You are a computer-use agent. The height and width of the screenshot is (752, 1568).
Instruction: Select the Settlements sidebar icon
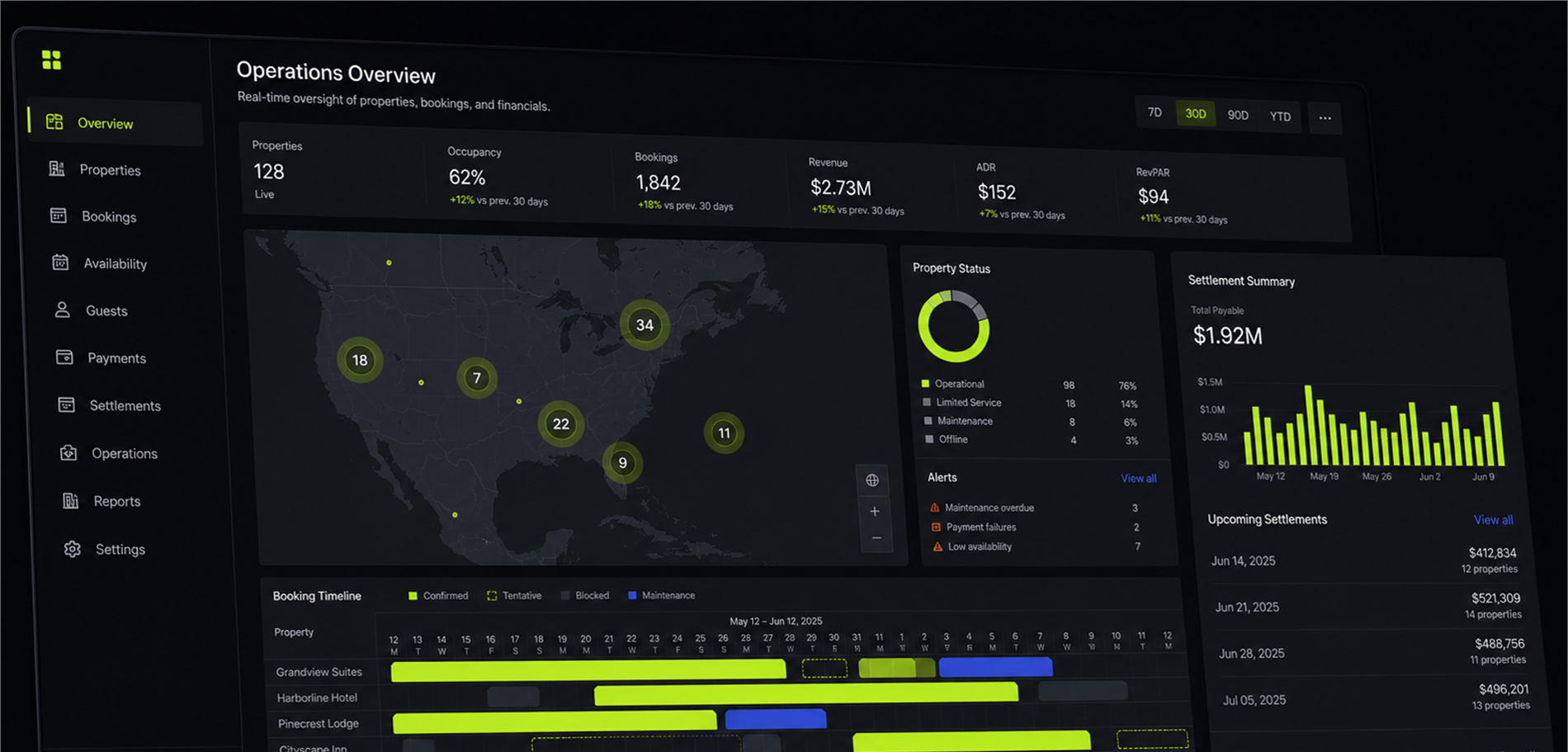click(67, 404)
